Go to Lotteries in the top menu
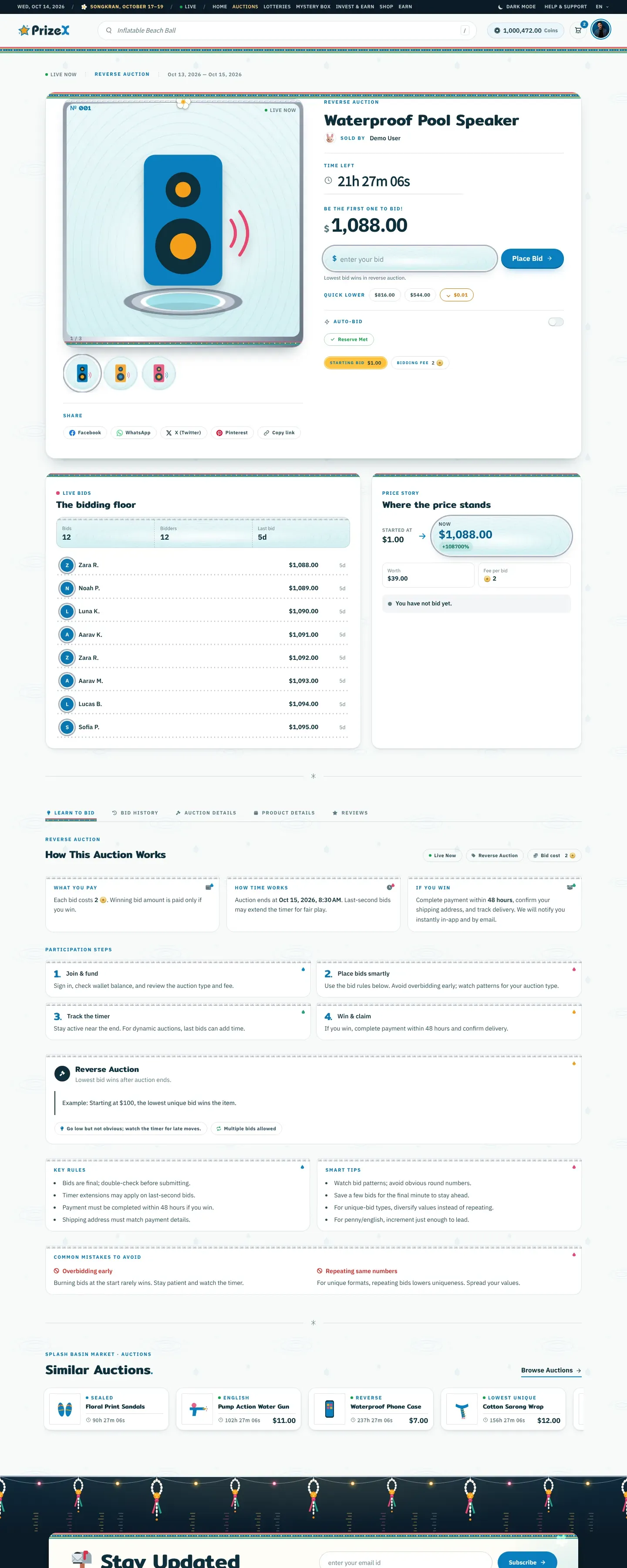The image size is (627, 1568). pos(277,7)
